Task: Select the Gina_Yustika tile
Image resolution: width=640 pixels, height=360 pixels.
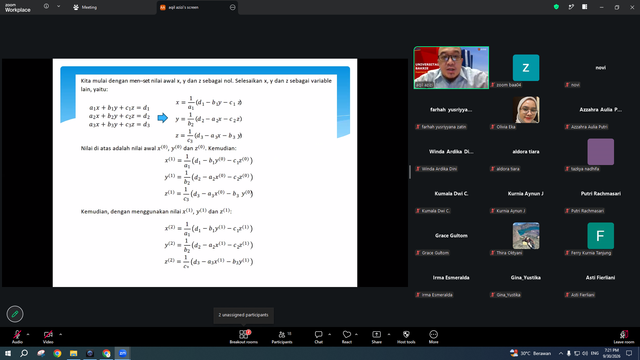Action: coord(526,278)
